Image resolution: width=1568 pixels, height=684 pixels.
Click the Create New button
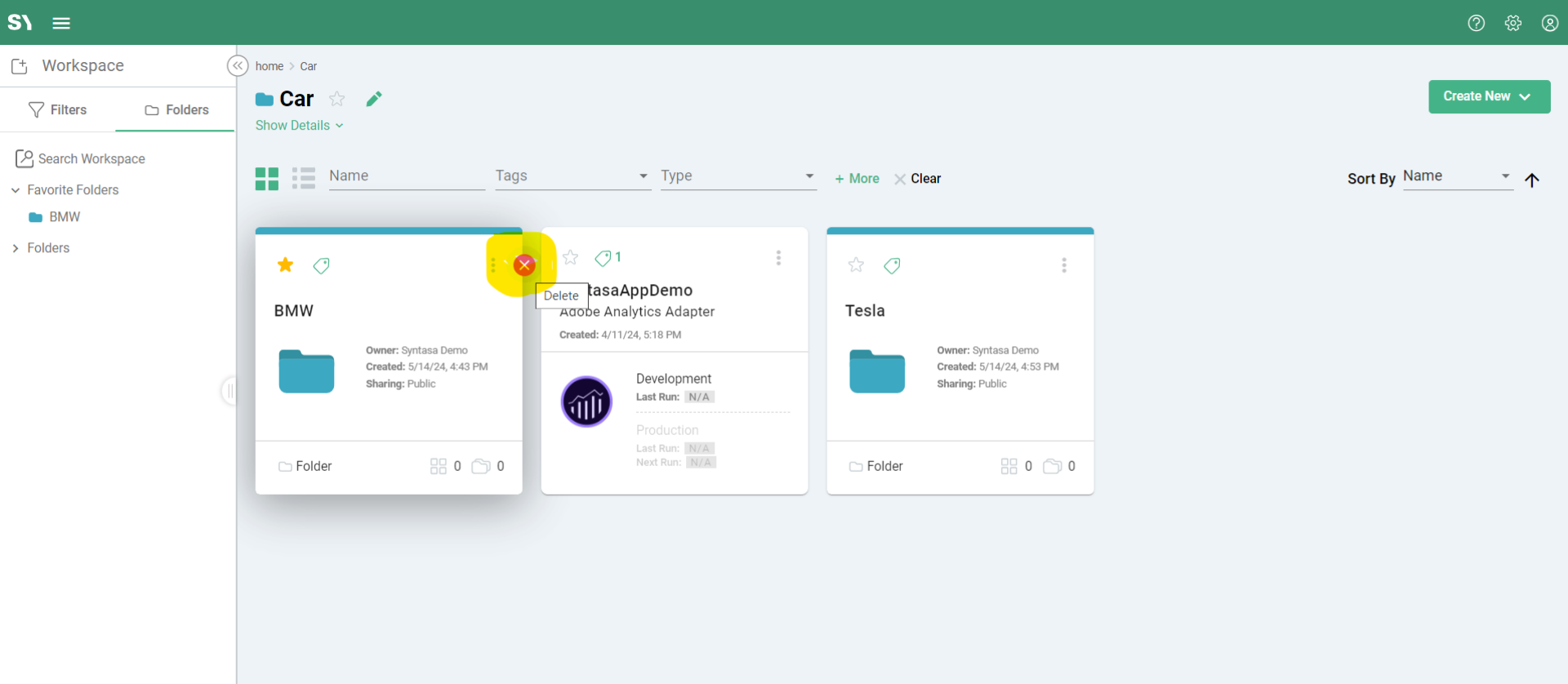[x=1488, y=96]
